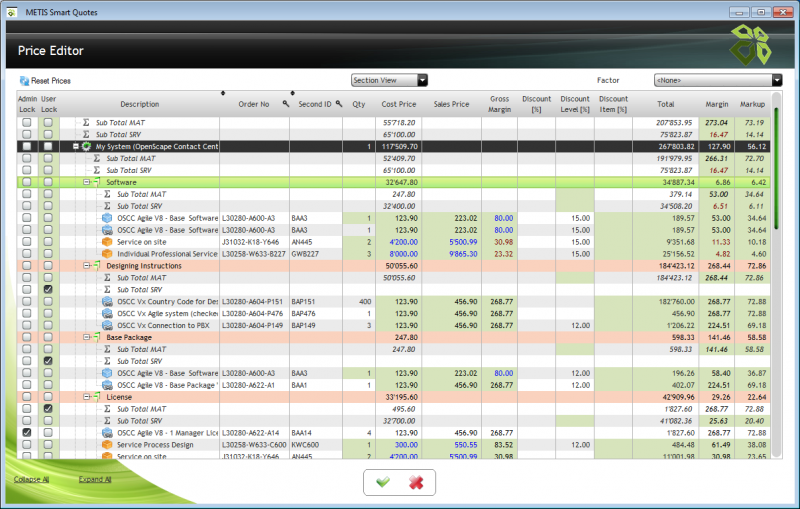Image resolution: width=800 pixels, height=509 pixels.
Task: Open the Section View dropdown
Action: pyautogui.click(x=389, y=80)
